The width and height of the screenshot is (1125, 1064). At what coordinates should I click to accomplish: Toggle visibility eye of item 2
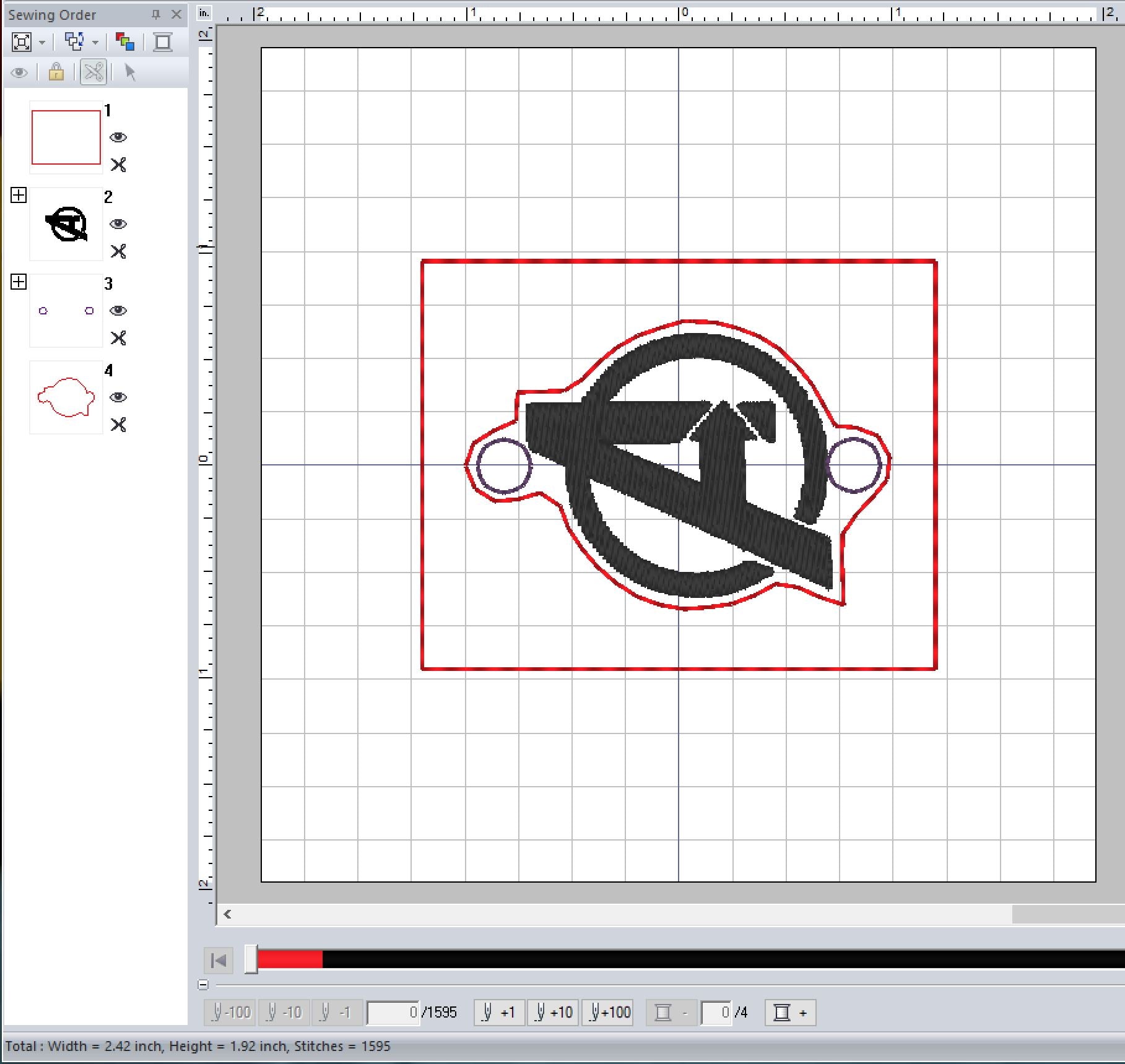118,224
